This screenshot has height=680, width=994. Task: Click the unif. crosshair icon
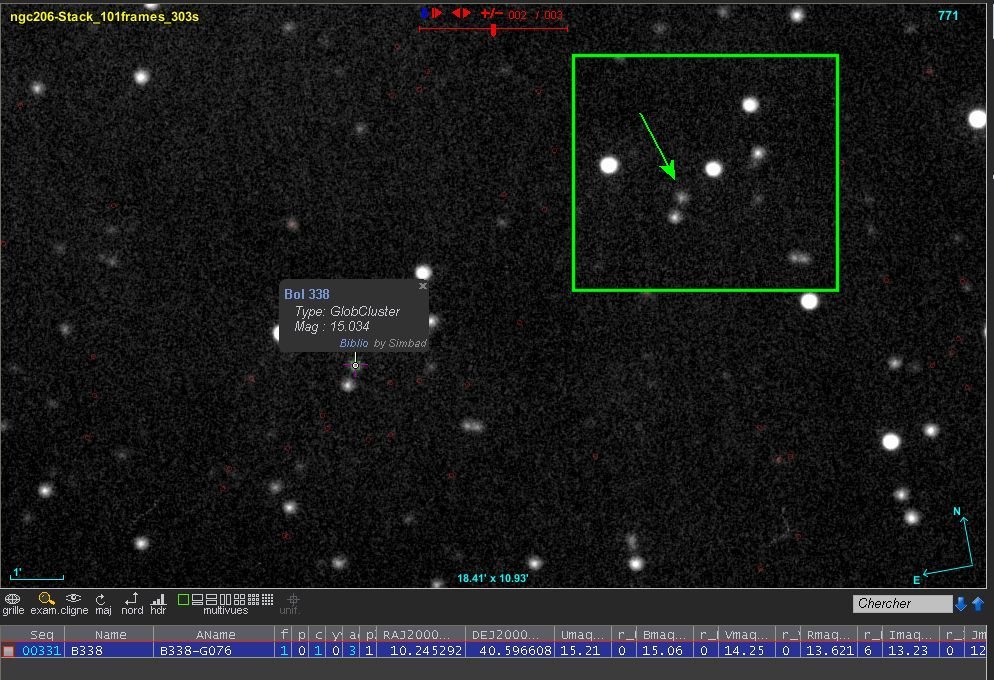click(292, 599)
